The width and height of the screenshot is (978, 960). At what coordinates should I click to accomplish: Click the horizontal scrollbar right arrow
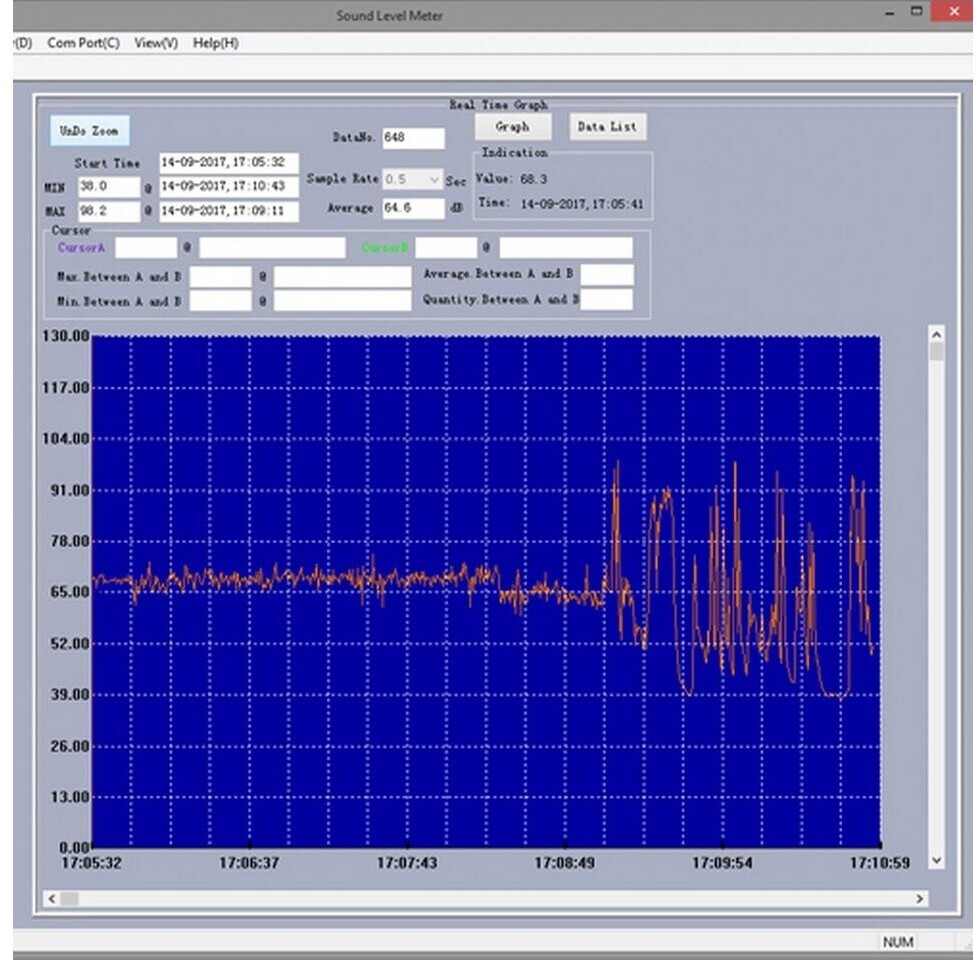(920, 899)
